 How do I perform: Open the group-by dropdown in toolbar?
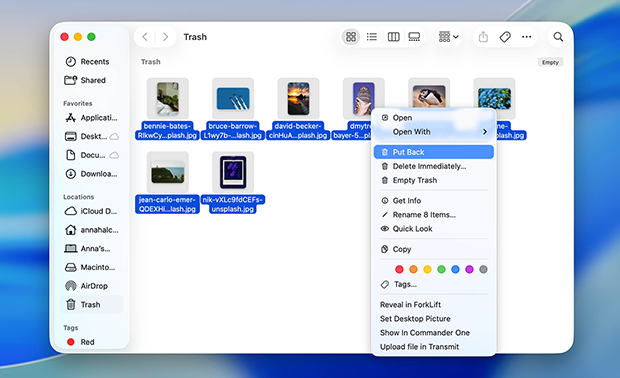(448, 37)
